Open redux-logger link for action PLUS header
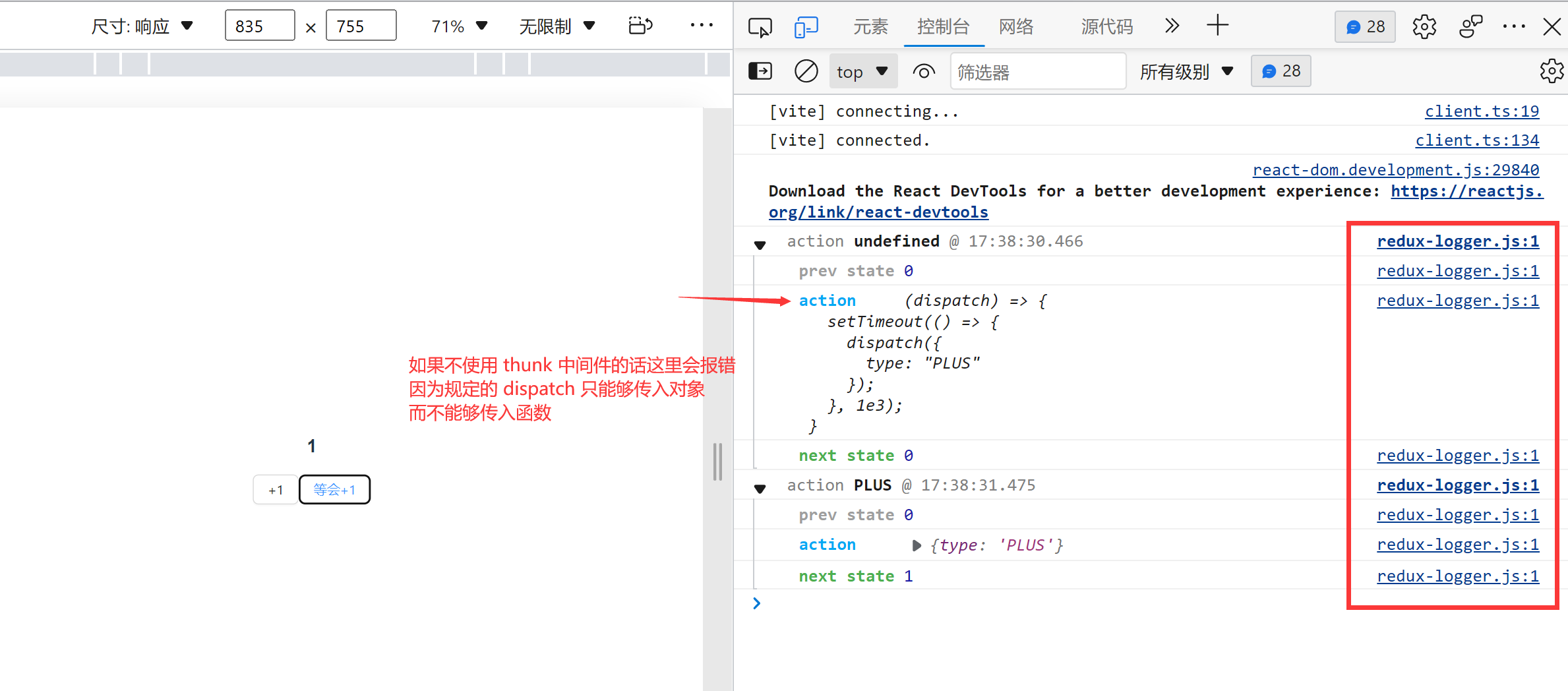This screenshot has height=691, width=1568. [1458, 485]
